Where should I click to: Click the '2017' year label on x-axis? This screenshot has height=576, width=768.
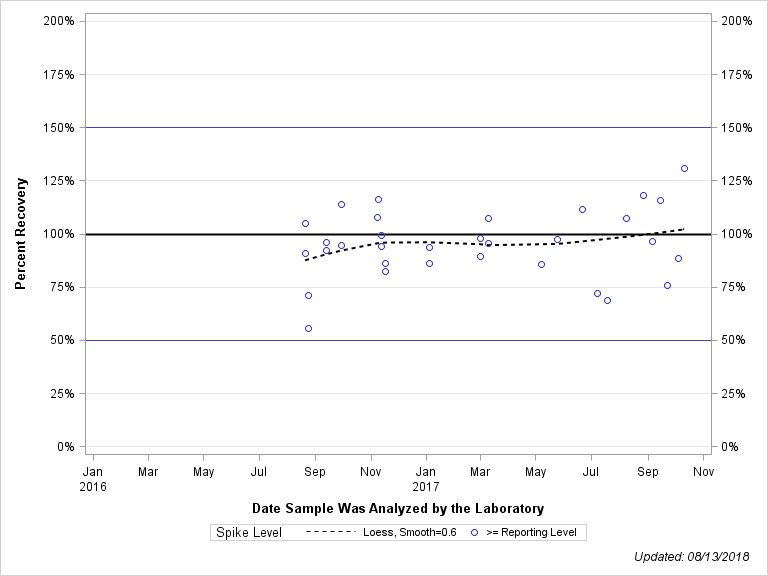426,487
